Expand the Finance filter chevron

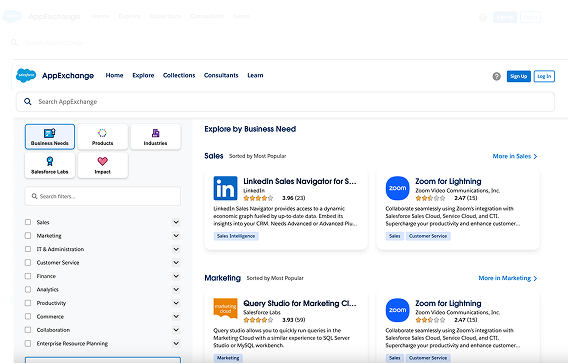coord(176,276)
